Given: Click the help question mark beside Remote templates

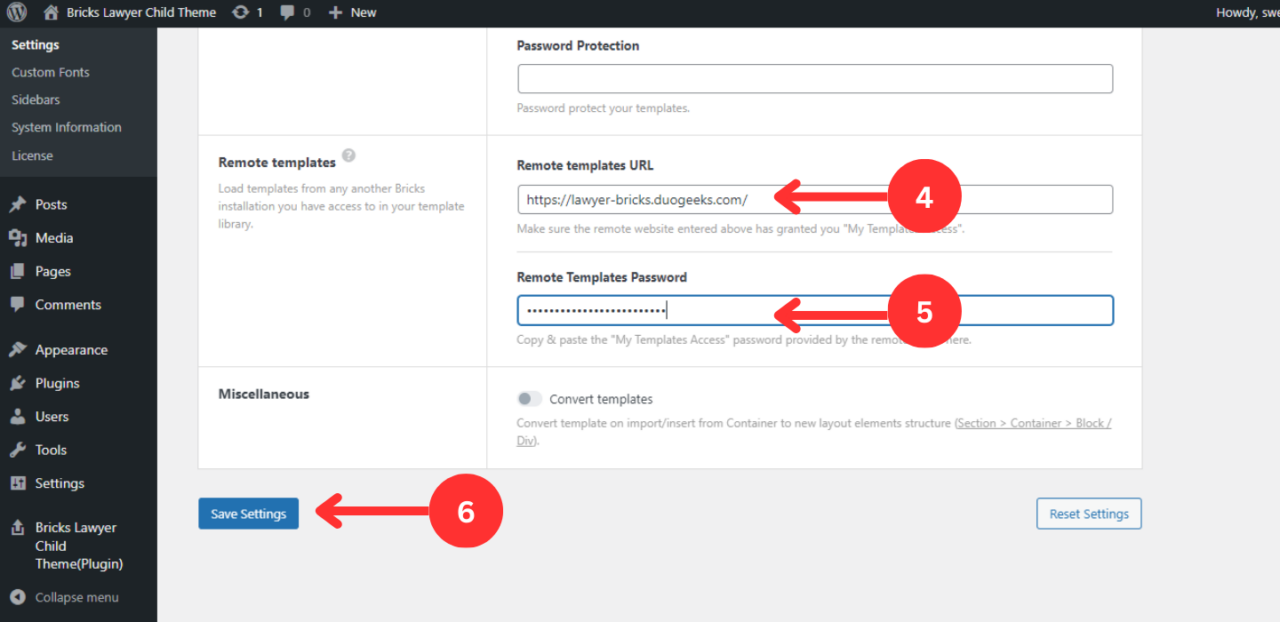Looking at the screenshot, I should coord(348,155).
